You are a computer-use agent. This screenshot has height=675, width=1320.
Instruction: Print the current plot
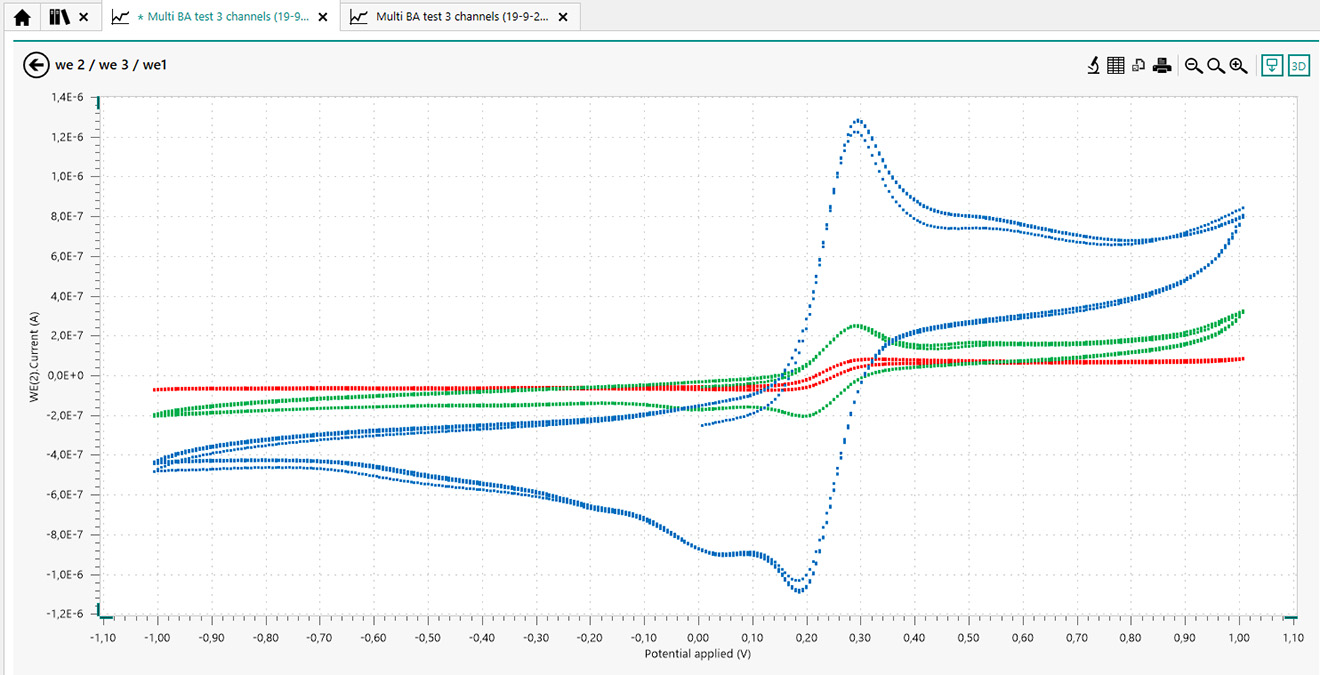[x=1161, y=66]
